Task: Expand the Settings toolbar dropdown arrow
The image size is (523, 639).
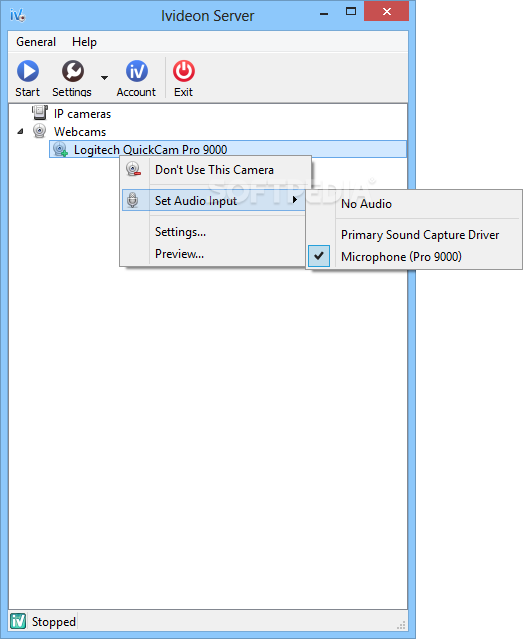Action: coord(104,77)
